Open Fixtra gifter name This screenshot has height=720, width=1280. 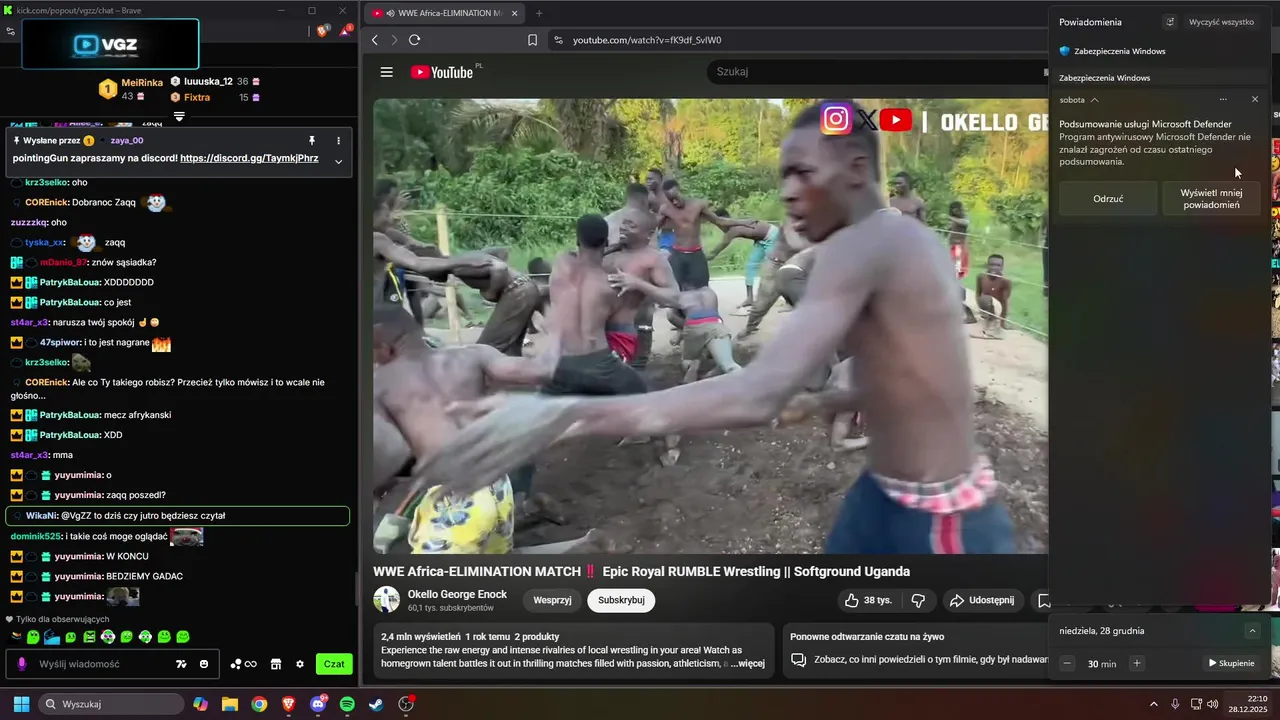coord(197,97)
